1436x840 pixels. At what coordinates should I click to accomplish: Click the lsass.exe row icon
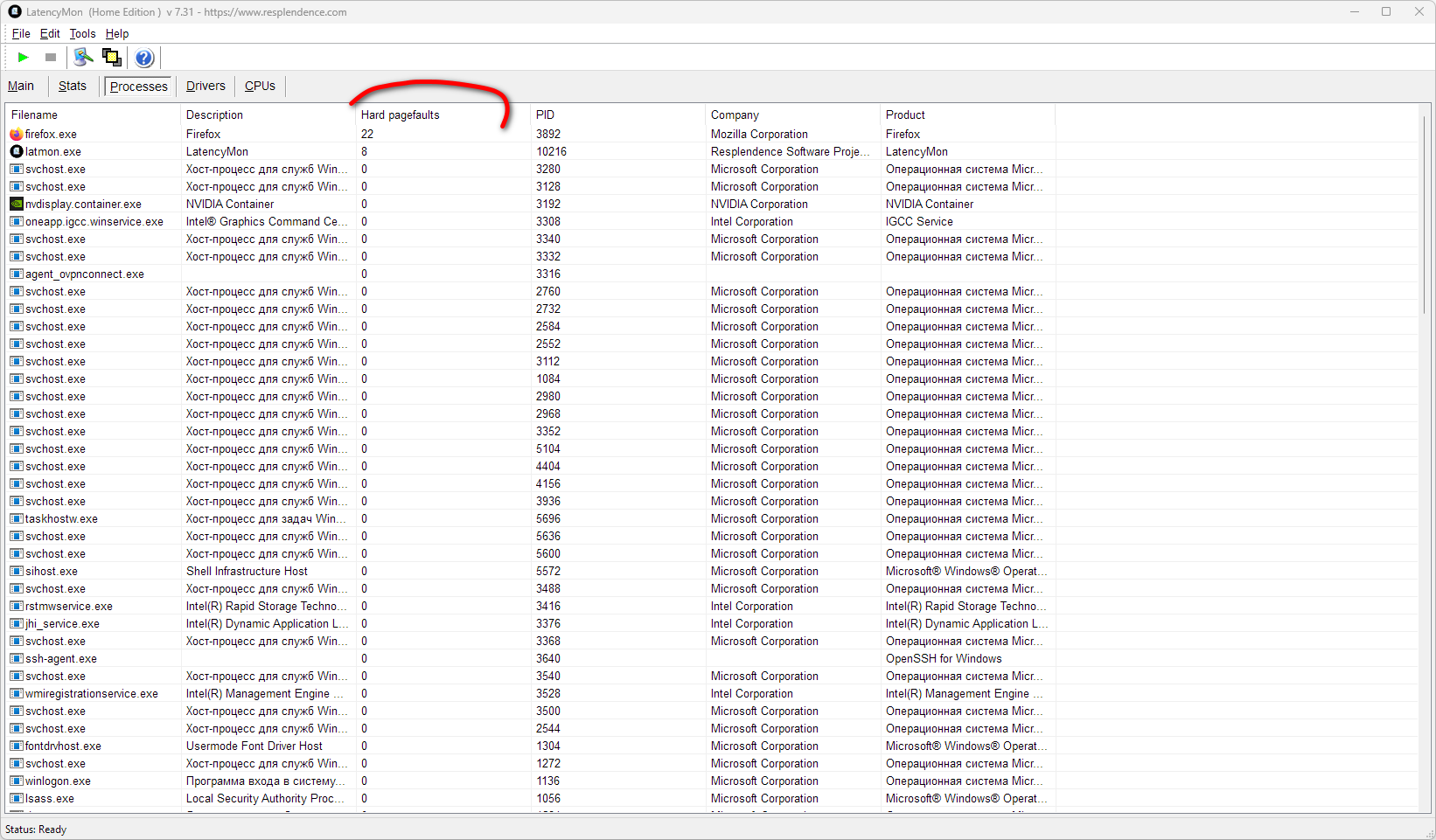click(x=17, y=799)
